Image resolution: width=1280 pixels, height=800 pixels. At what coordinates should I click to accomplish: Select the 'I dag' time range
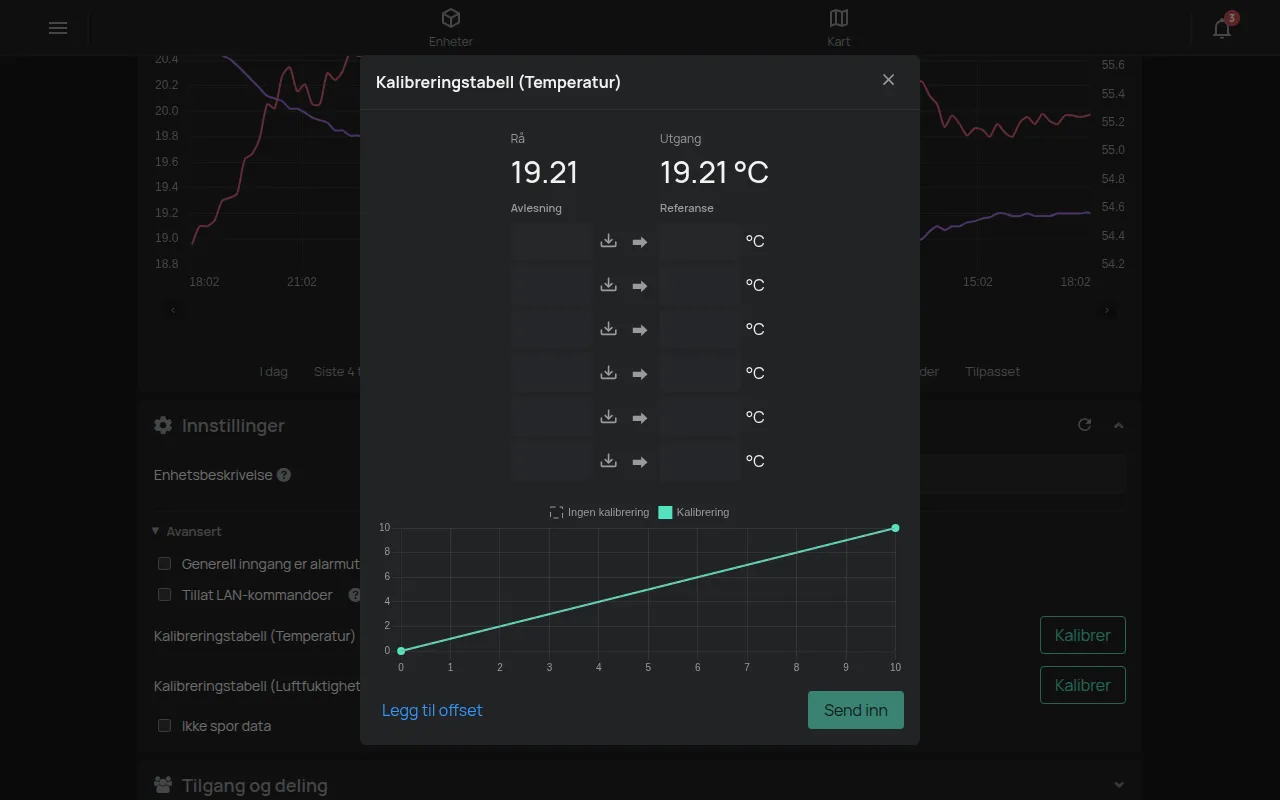pyautogui.click(x=273, y=371)
